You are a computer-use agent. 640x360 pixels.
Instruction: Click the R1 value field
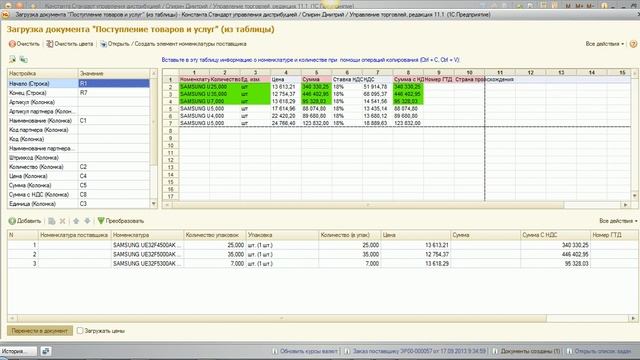(x=114, y=83)
